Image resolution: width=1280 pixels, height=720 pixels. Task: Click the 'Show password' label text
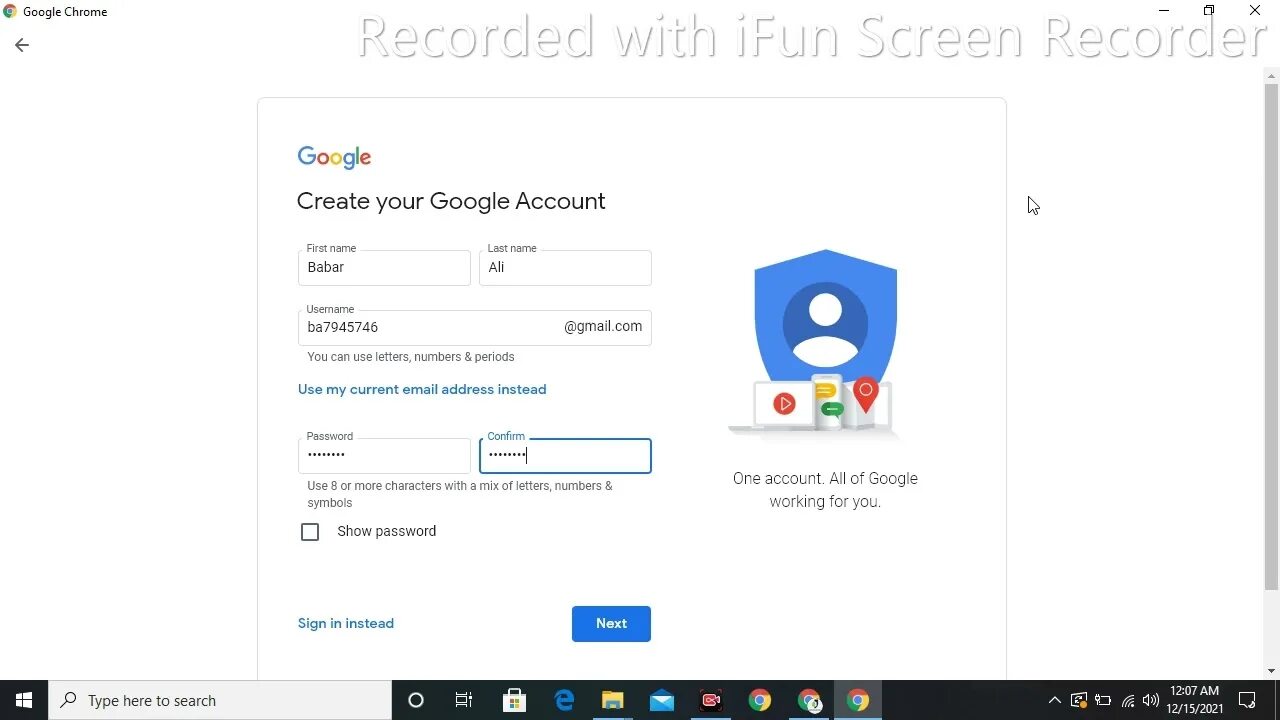click(x=387, y=531)
